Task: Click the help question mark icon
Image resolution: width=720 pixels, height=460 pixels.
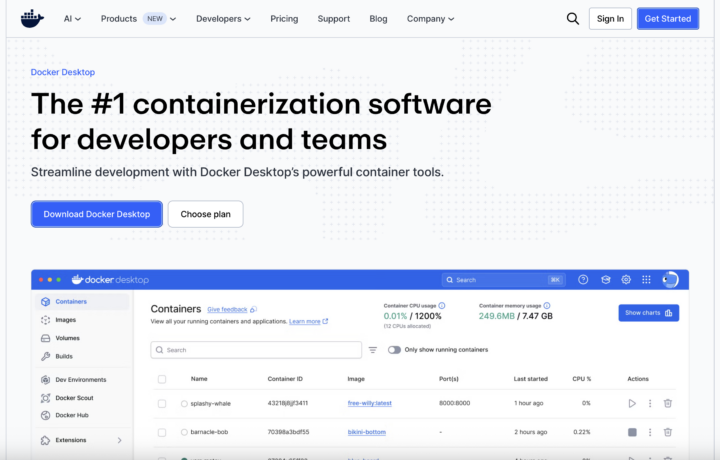Action: pyautogui.click(x=583, y=280)
